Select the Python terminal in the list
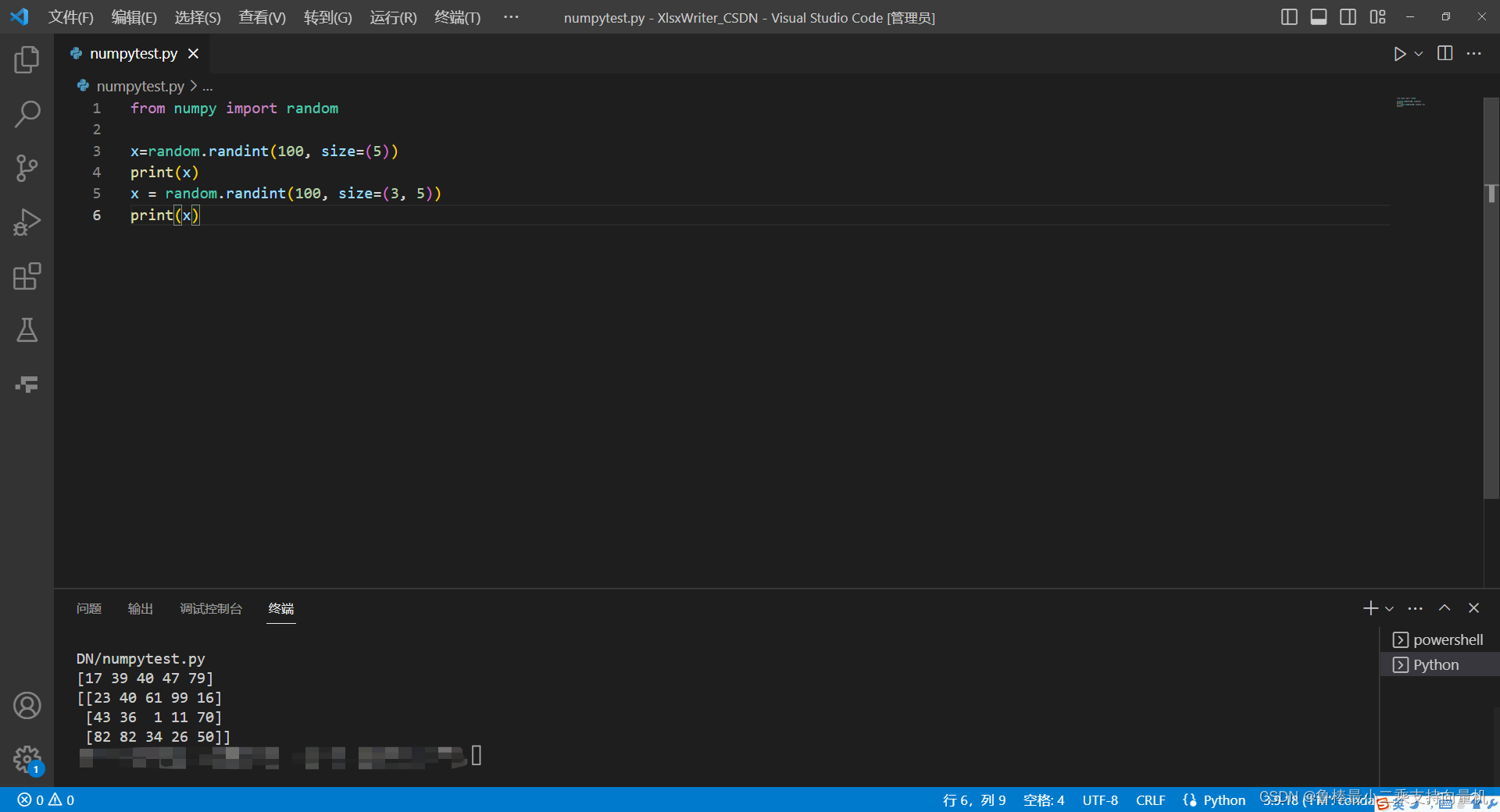1500x812 pixels. coord(1439,664)
